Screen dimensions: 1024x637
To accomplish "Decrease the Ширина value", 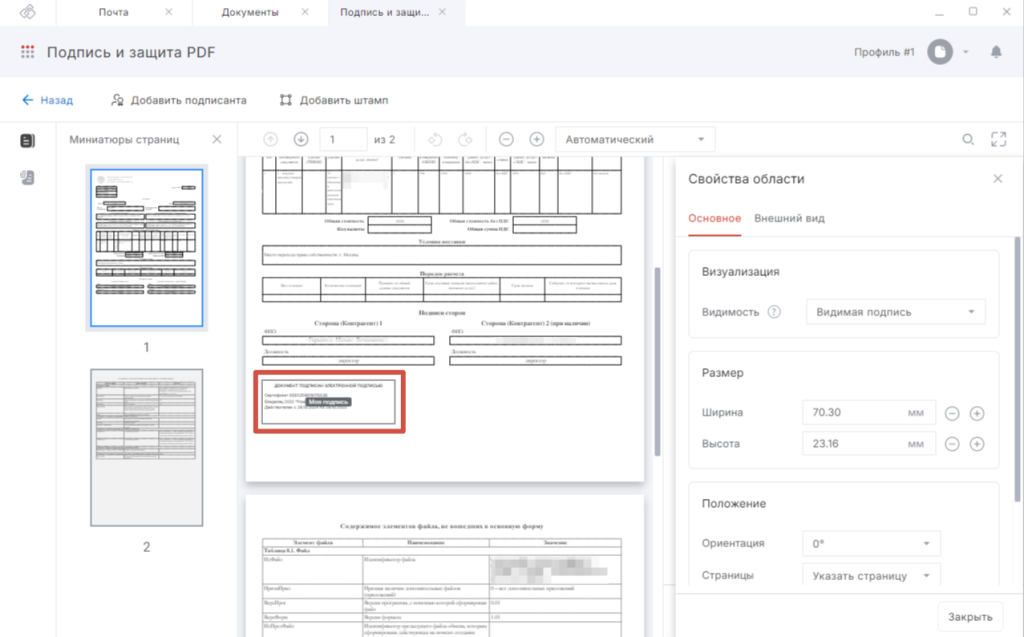I will 952,413.
